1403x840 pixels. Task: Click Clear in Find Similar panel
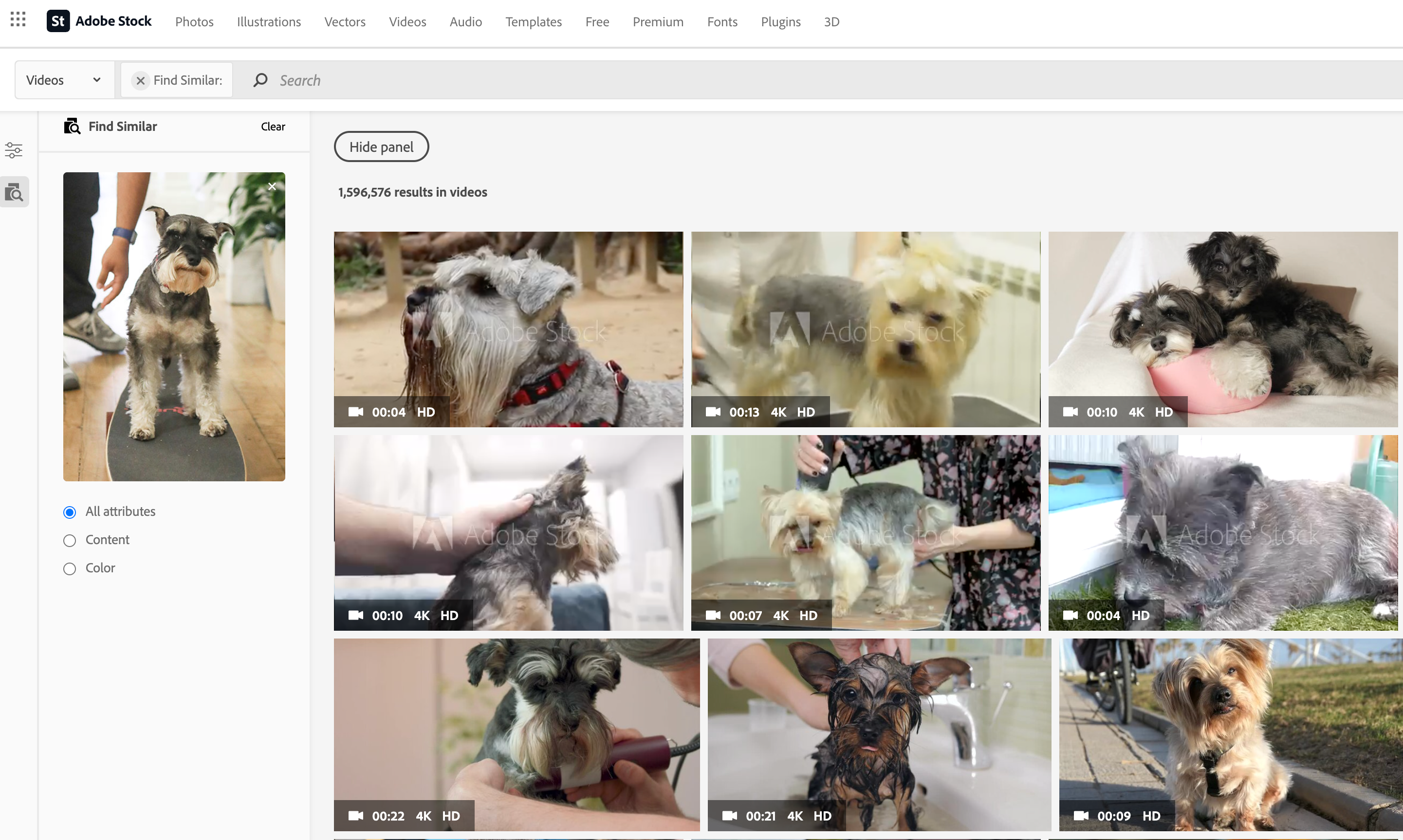pos(273,127)
